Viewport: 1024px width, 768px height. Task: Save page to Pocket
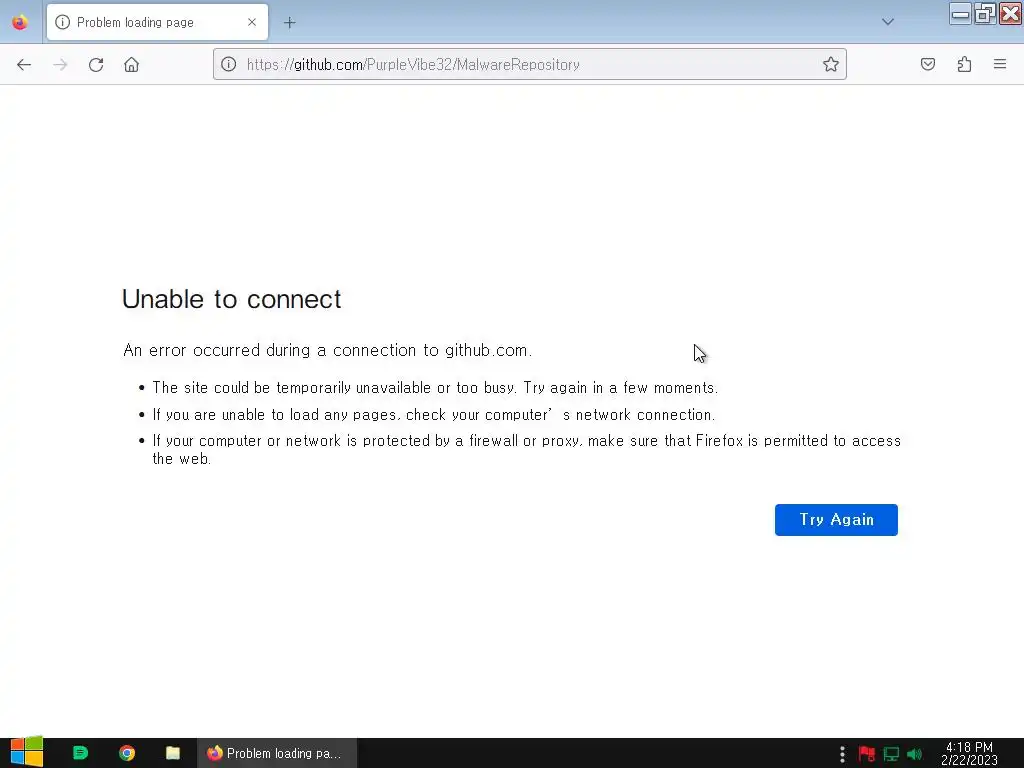(x=928, y=64)
